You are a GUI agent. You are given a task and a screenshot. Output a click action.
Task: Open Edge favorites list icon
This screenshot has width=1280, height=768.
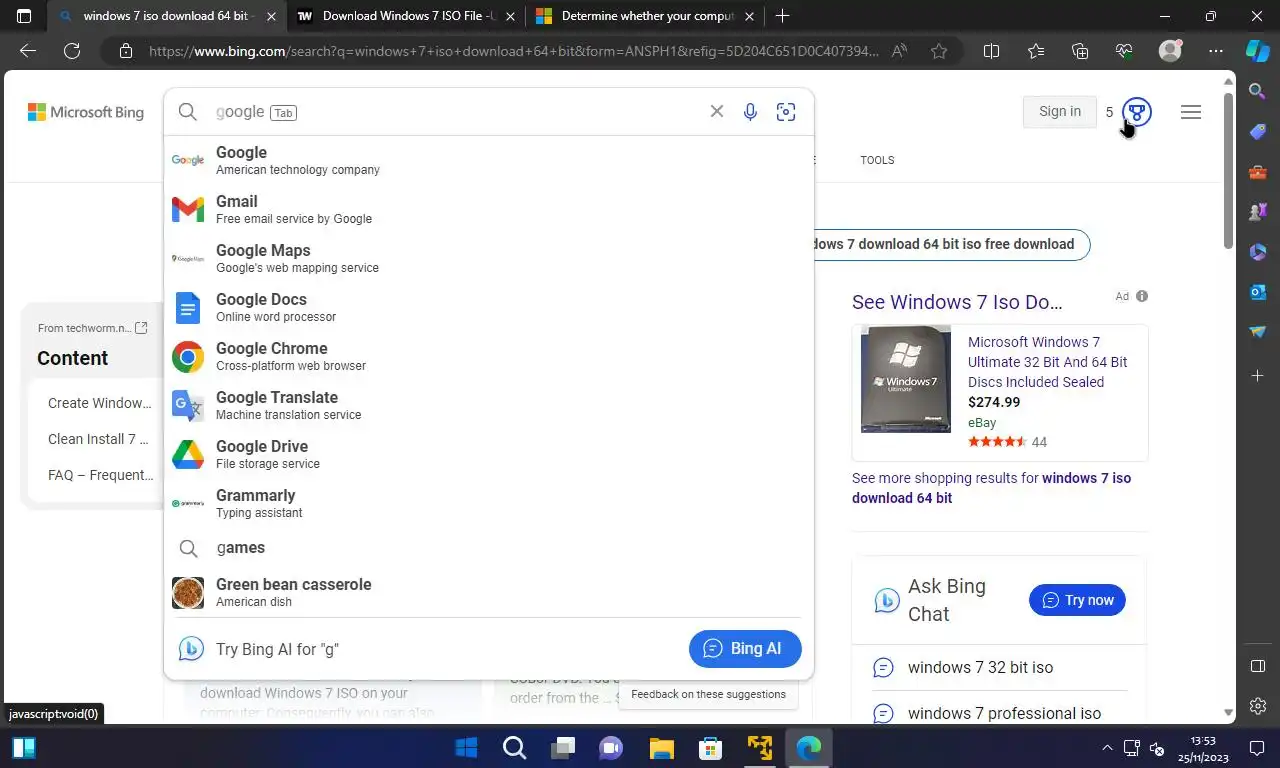[x=1036, y=51]
